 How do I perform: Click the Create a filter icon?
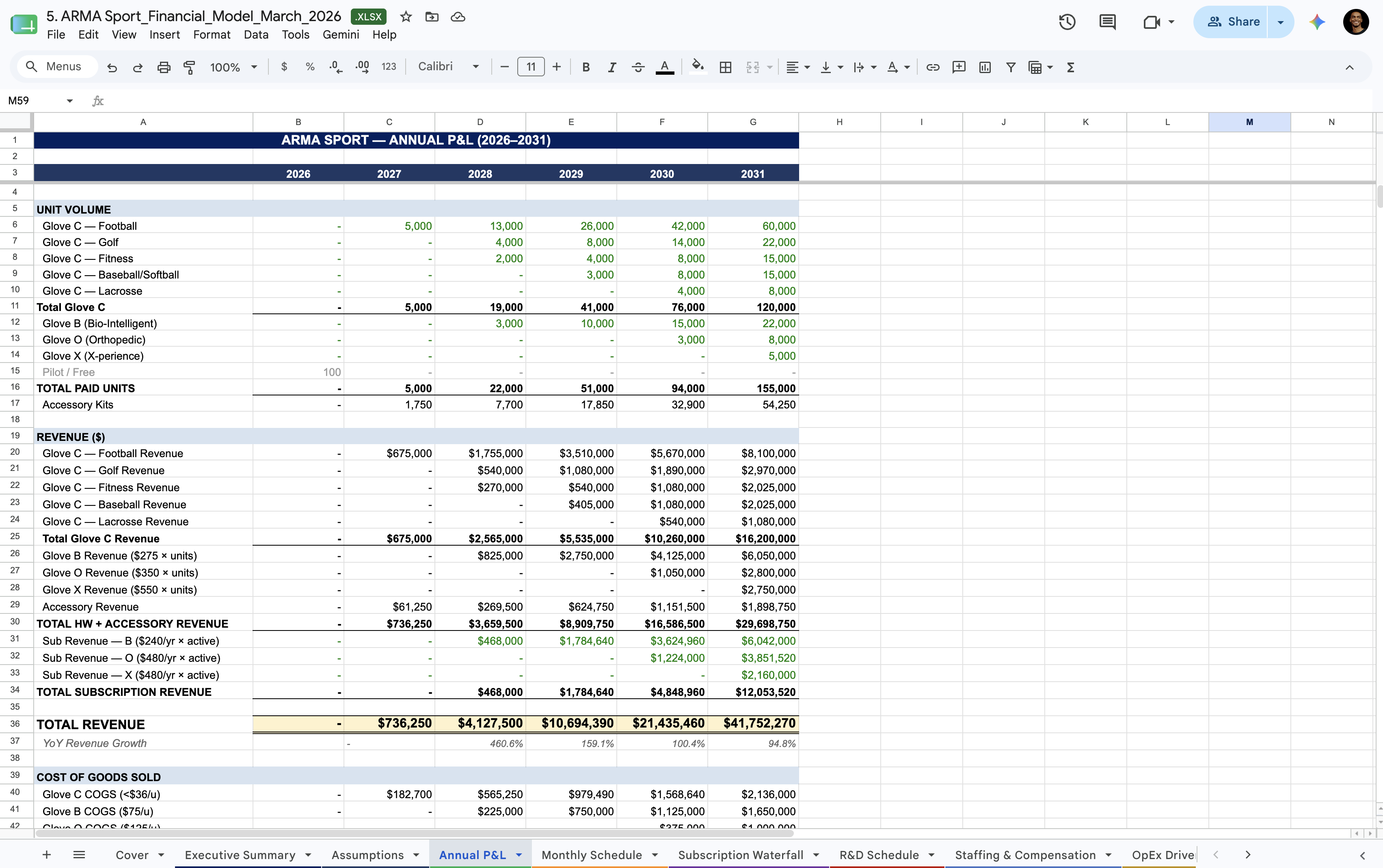point(1011,67)
